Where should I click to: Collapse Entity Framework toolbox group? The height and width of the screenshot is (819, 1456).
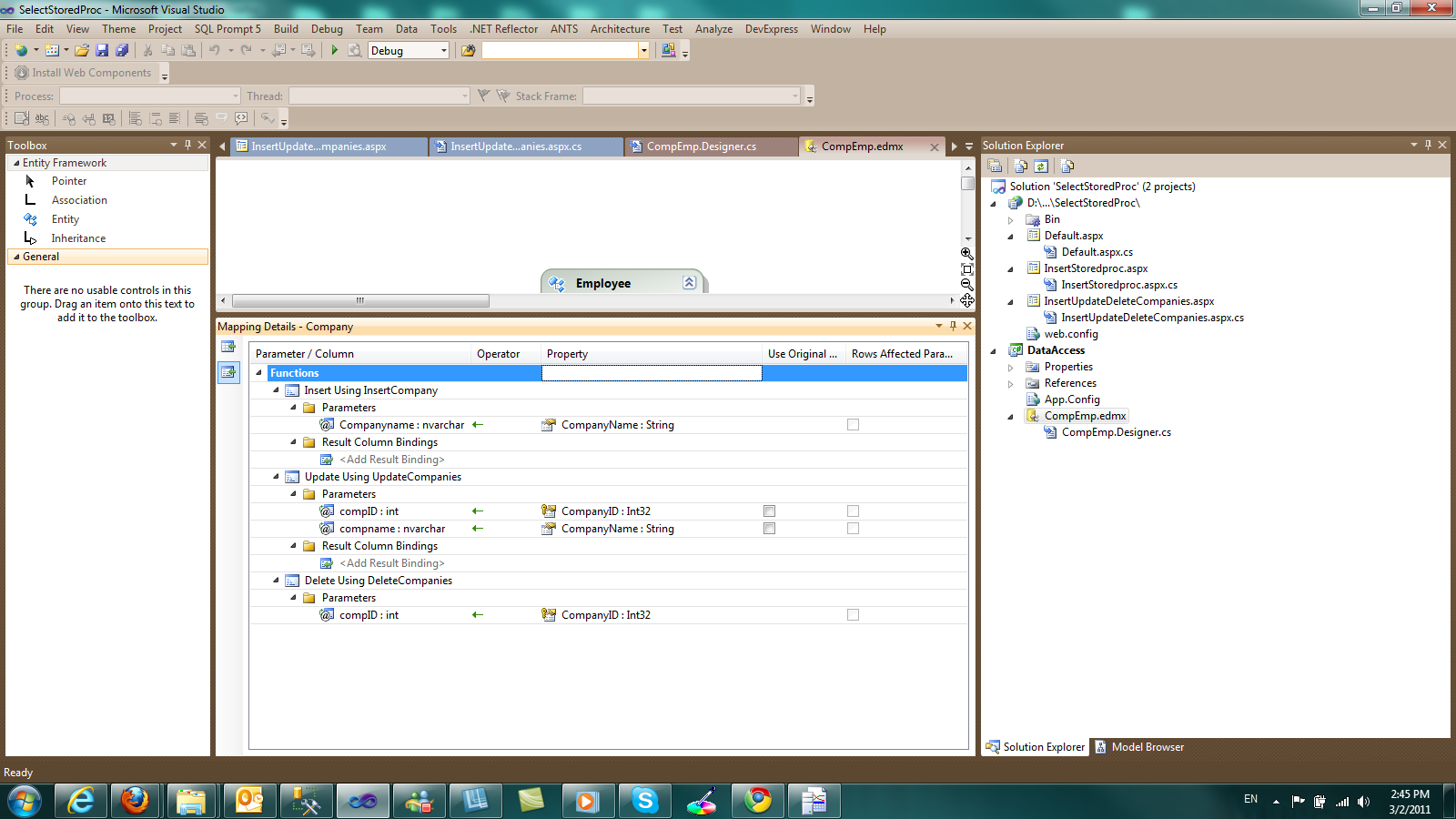(x=16, y=163)
